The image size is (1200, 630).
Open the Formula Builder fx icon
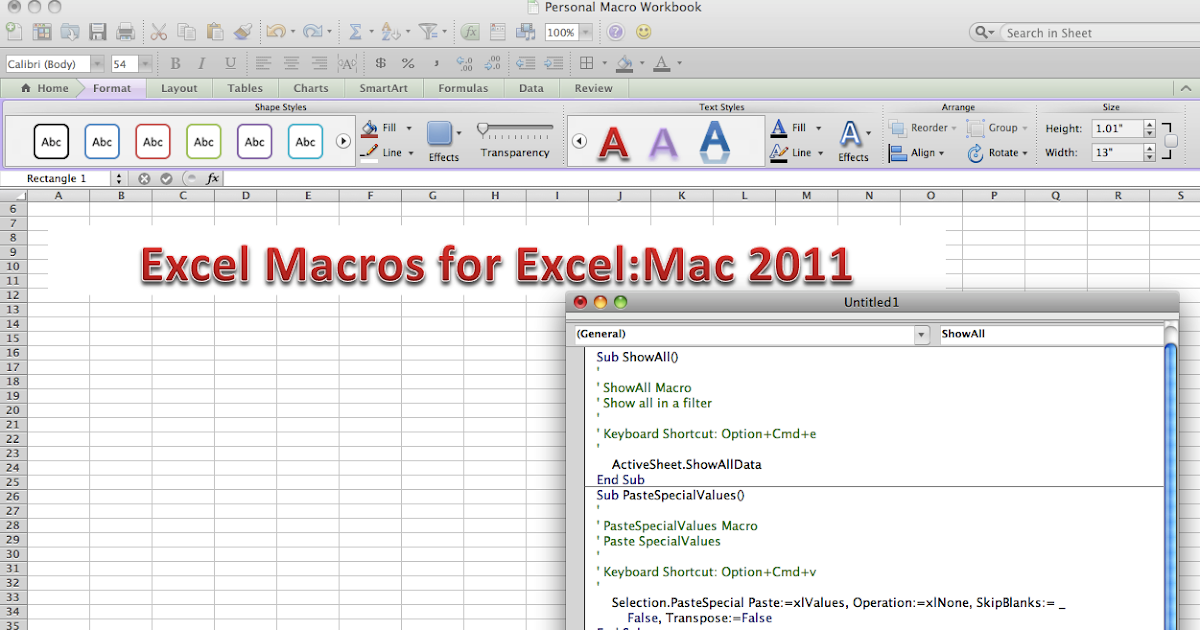(470, 32)
